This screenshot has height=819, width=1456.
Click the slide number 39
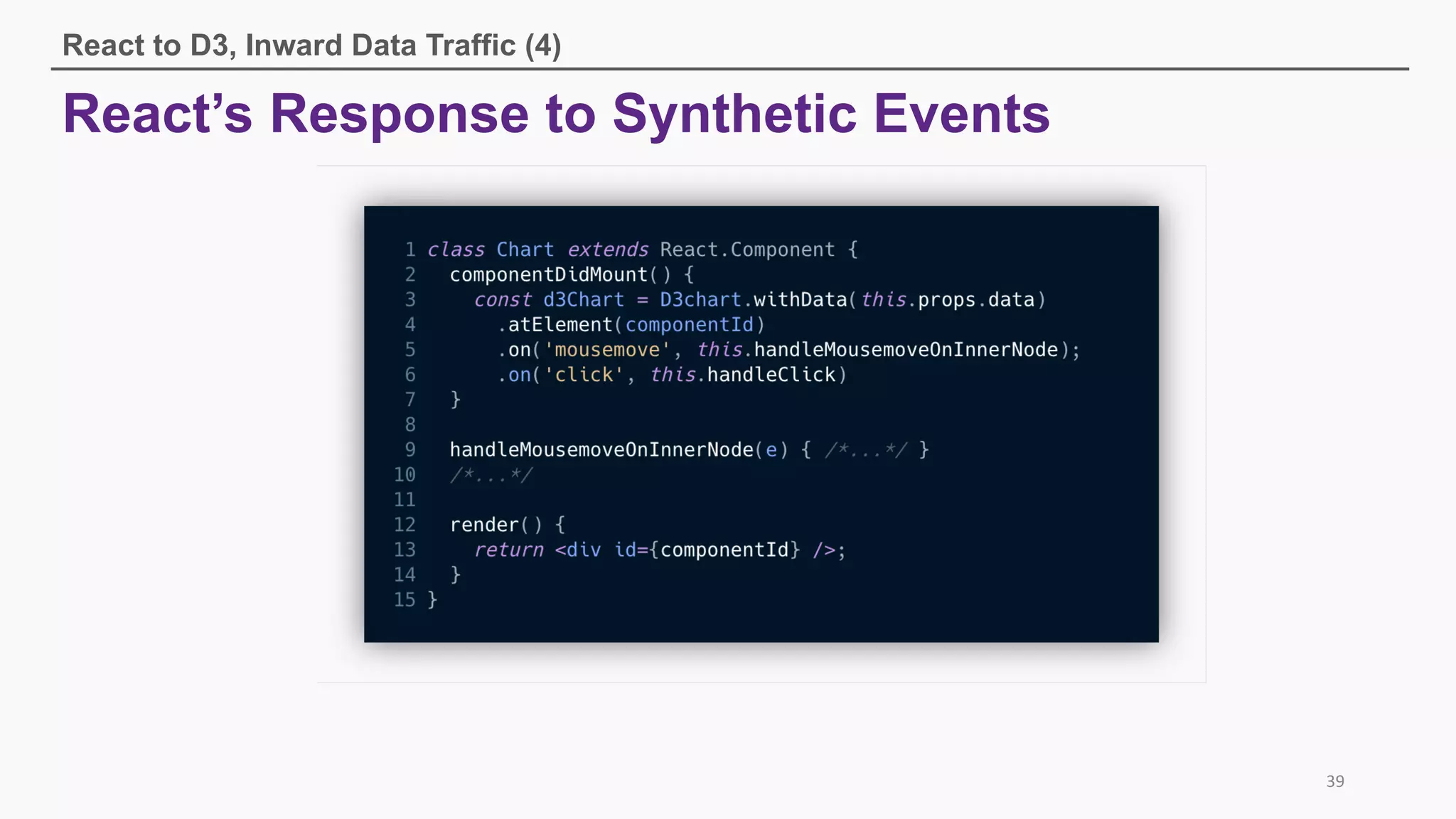click(x=1335, y=781)
